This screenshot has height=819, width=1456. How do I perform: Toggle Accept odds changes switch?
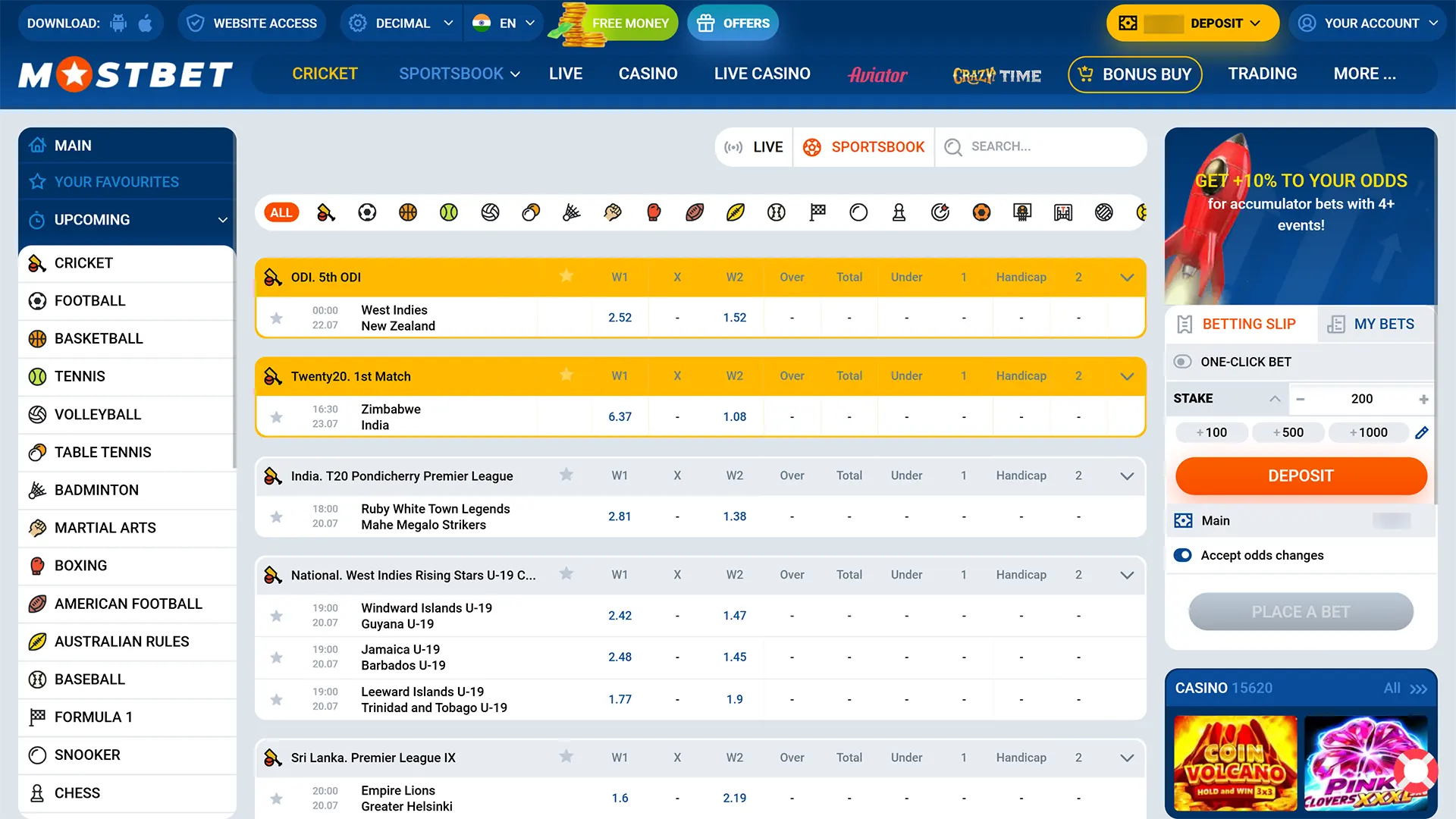point(1182,555)
